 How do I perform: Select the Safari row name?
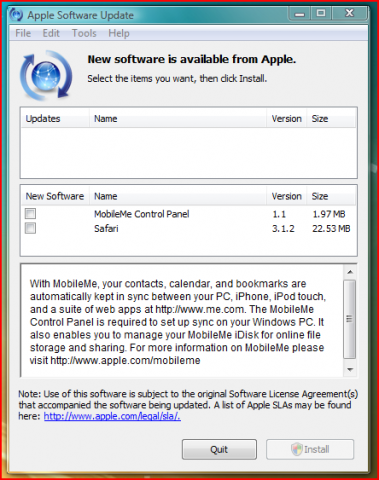[106, 229]
